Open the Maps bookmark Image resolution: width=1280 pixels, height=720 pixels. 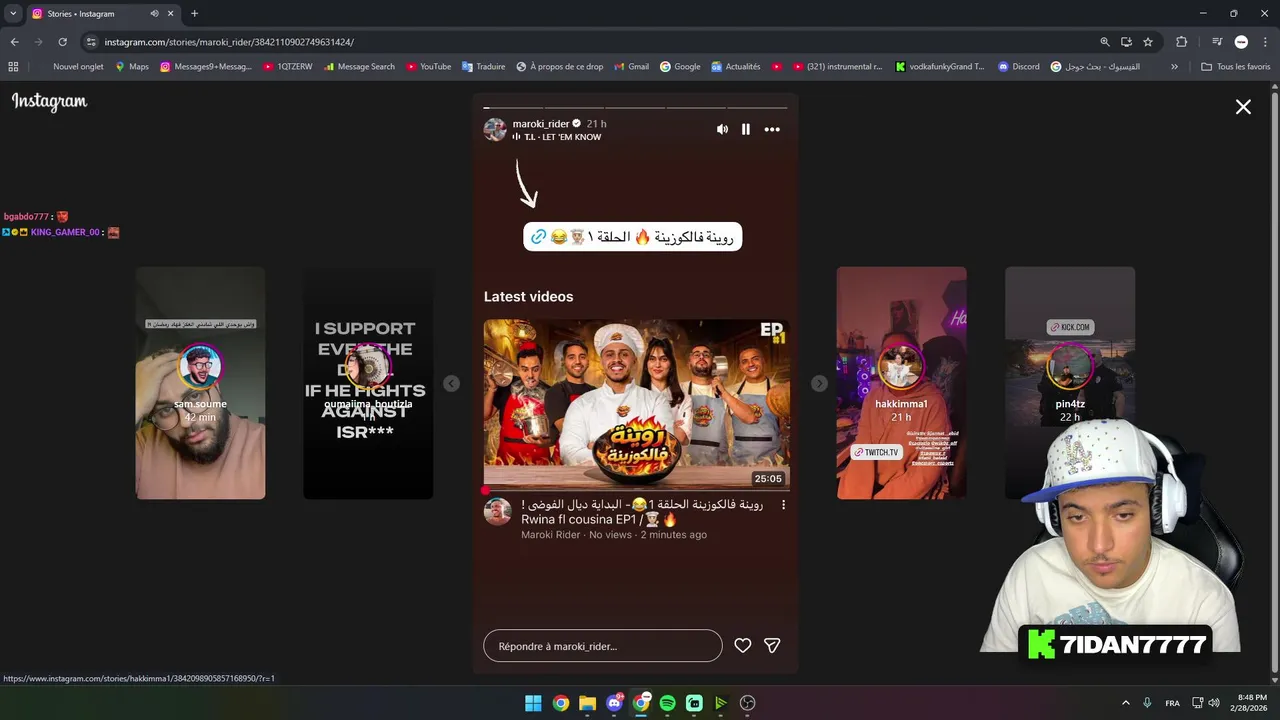coord(131,67)
